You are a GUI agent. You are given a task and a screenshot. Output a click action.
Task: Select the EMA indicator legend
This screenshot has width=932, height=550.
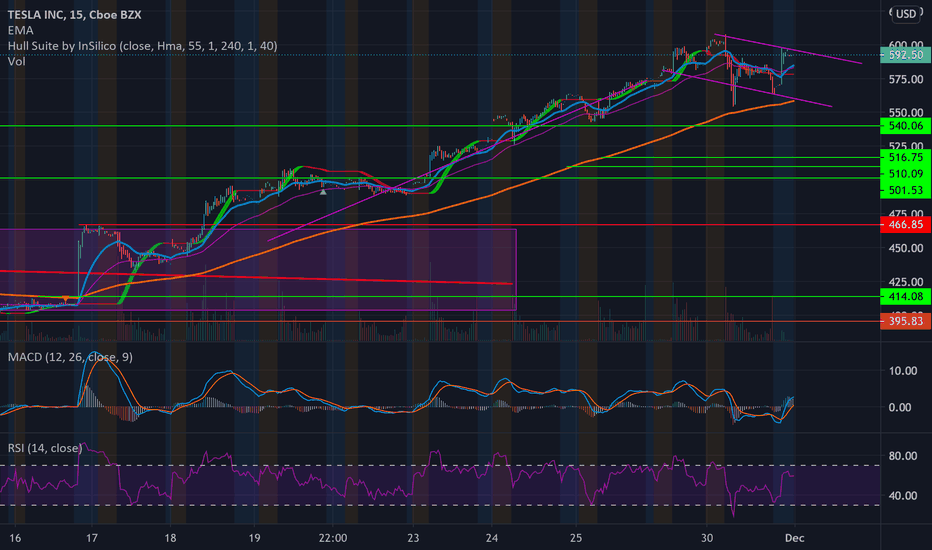pos(21,30)
